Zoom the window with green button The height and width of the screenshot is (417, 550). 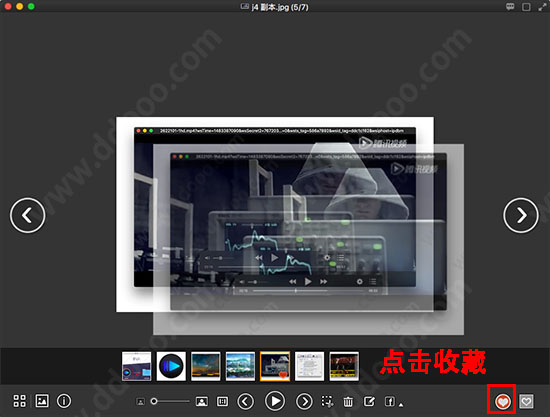pyautogui.click(x=31, y=6)
